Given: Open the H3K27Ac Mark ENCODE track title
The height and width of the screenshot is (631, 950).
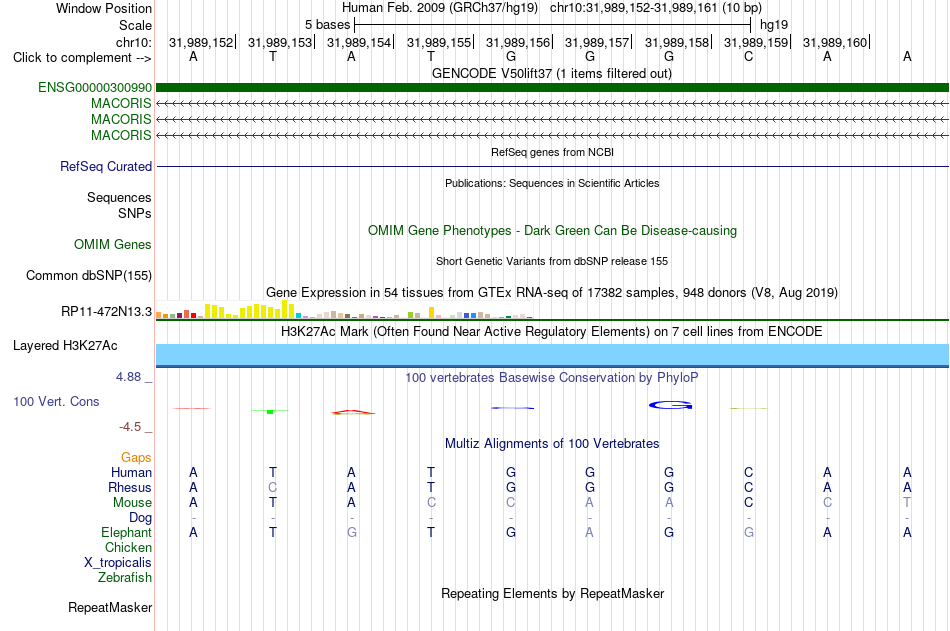Looking at the screenshot, I should (552, 332).
